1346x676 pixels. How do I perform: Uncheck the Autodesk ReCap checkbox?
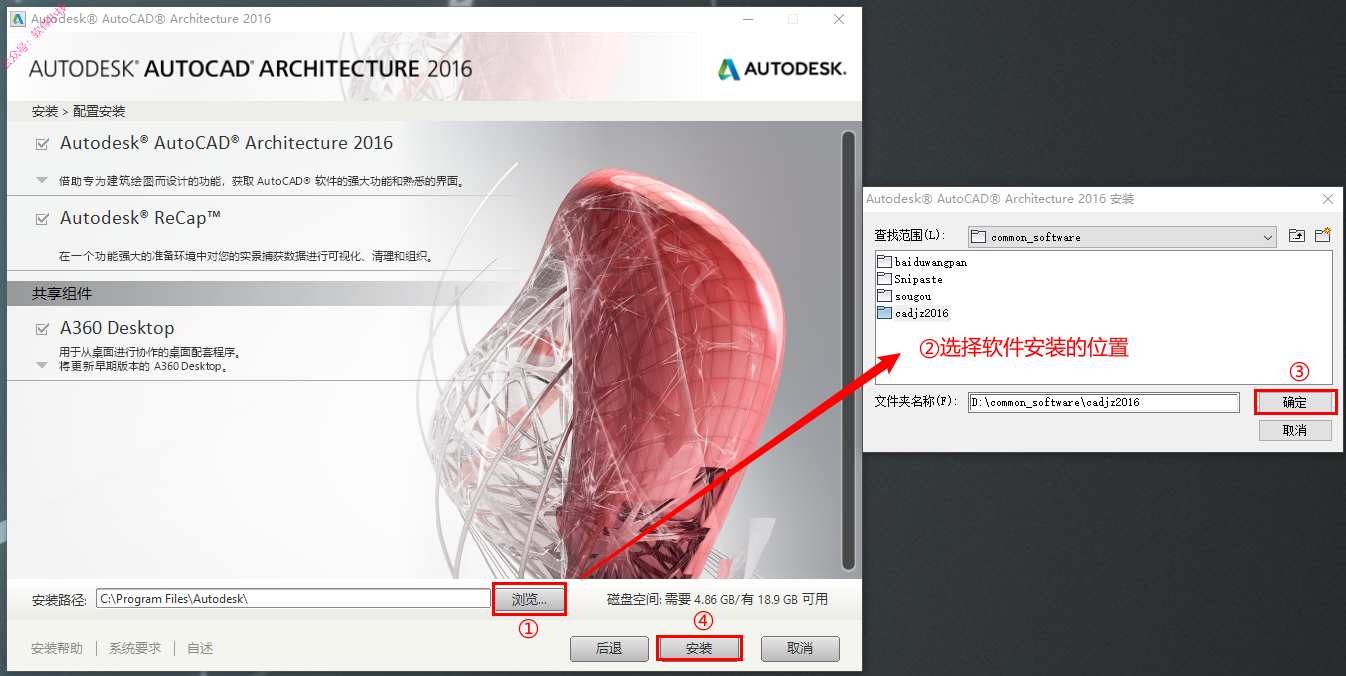[x=42, y=219]
